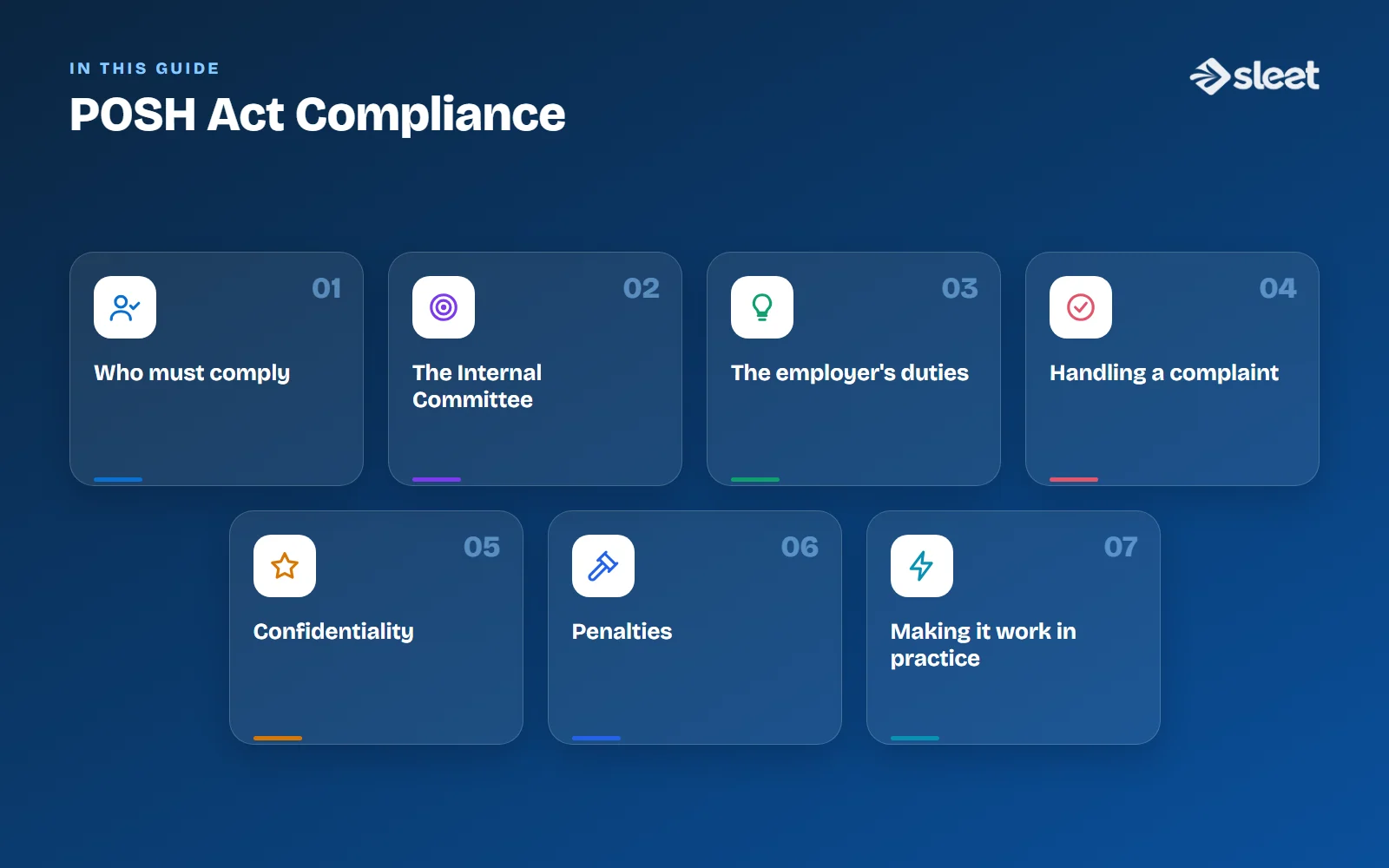Click the 'IN THIS GUIDE' label
The width and height of the screenshot is (1389, 868).
pyautogui.click(x=144, y=69)
